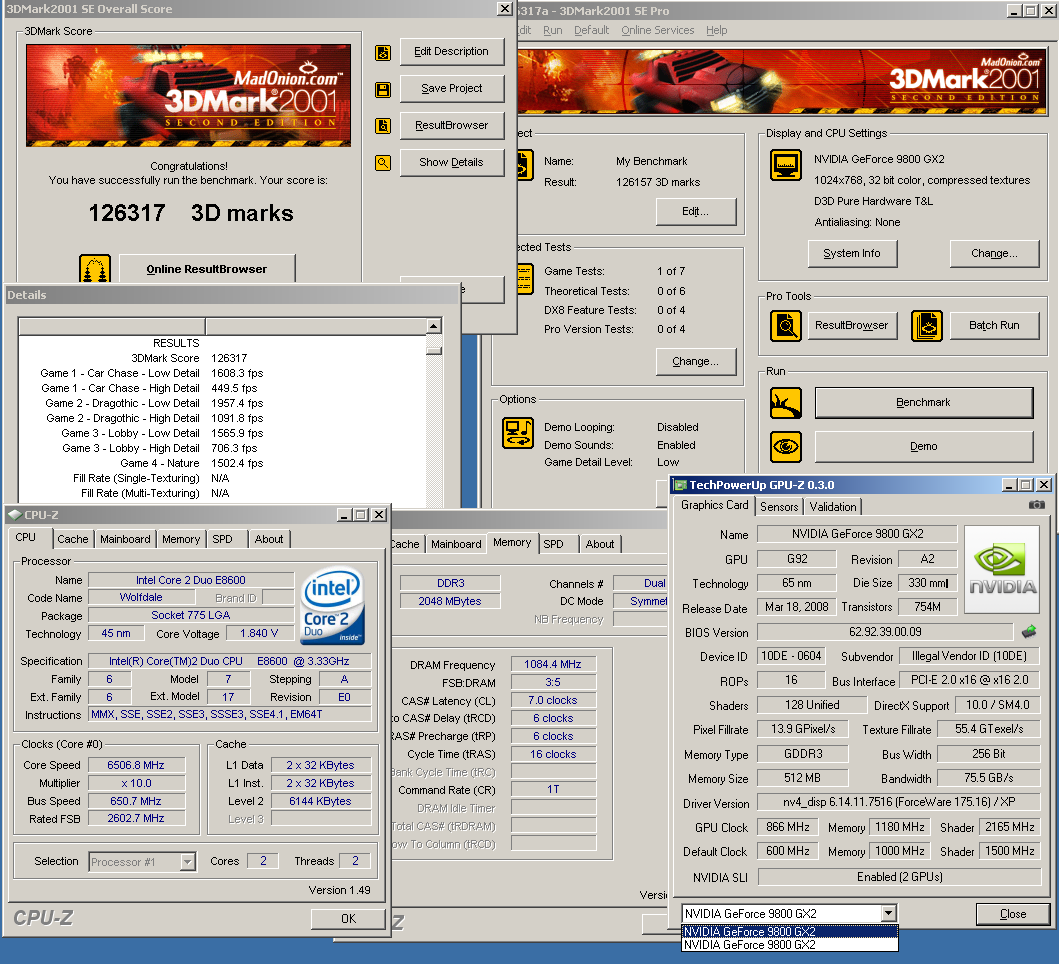Click the System Info button
Screen dimensions: 1059x964
[852, 253]
